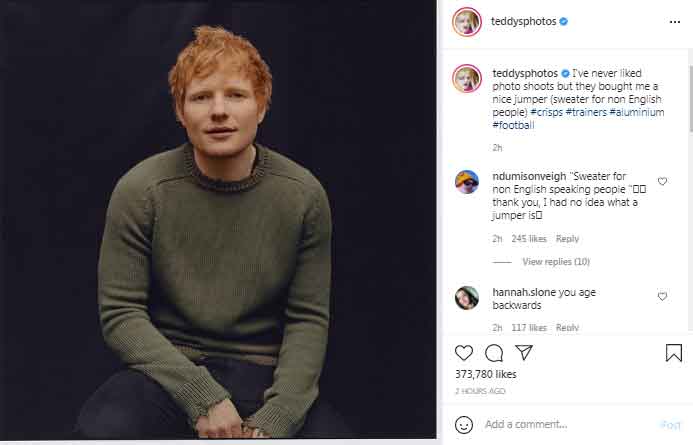Screen dimensions: 693x445
Task: Open emoji picker in comment field
Action: coord(464,424)
